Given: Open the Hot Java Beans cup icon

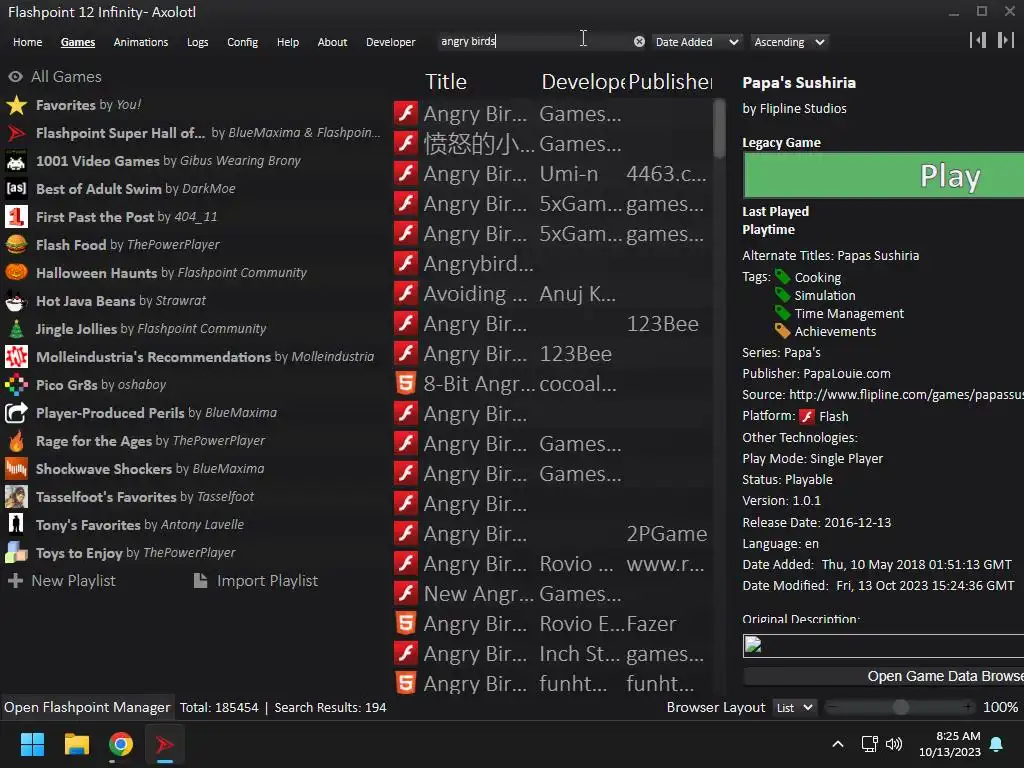Looking at the screenshot, I should [x=16, y=300].
